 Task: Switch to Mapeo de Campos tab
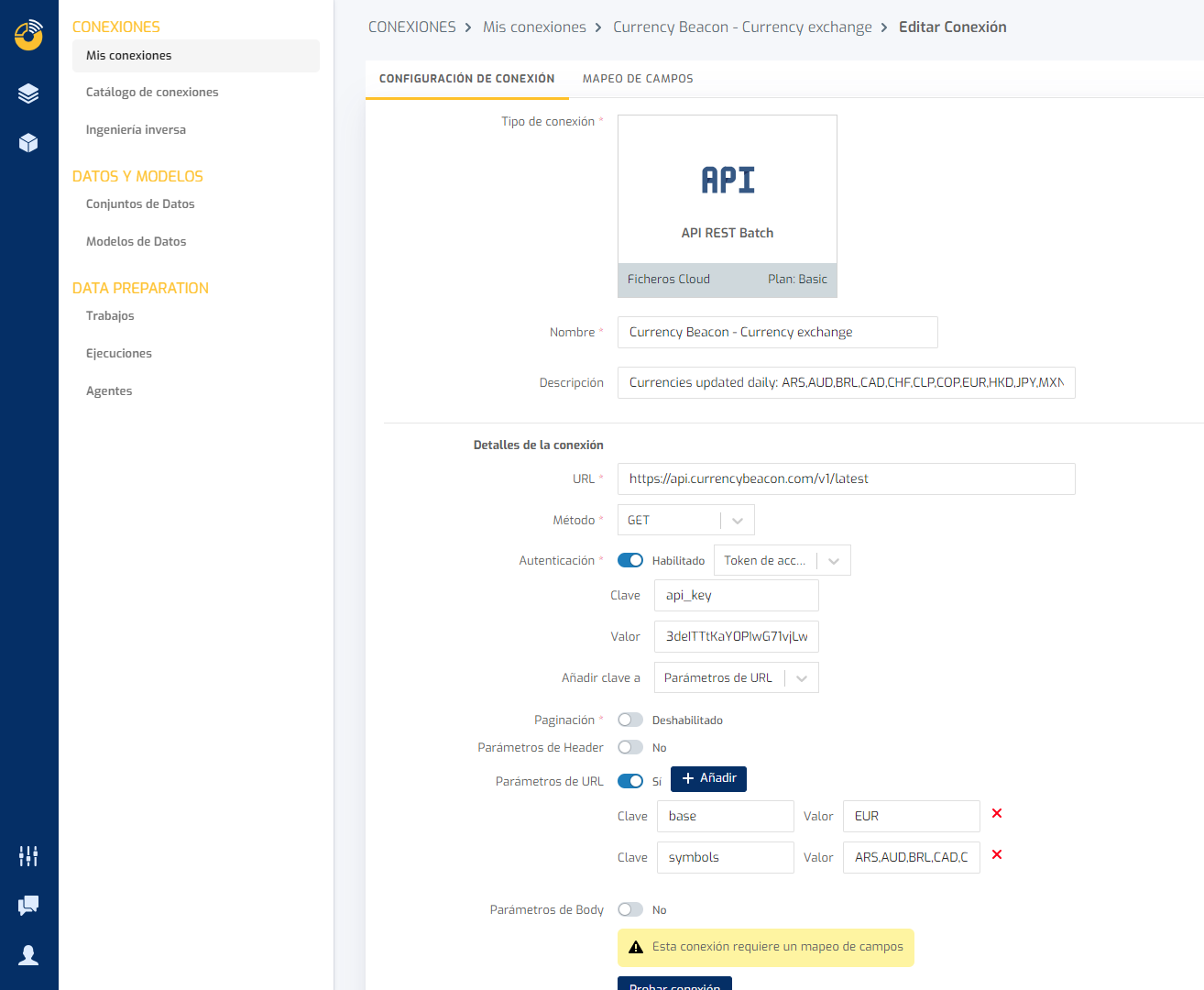point(638,79)
